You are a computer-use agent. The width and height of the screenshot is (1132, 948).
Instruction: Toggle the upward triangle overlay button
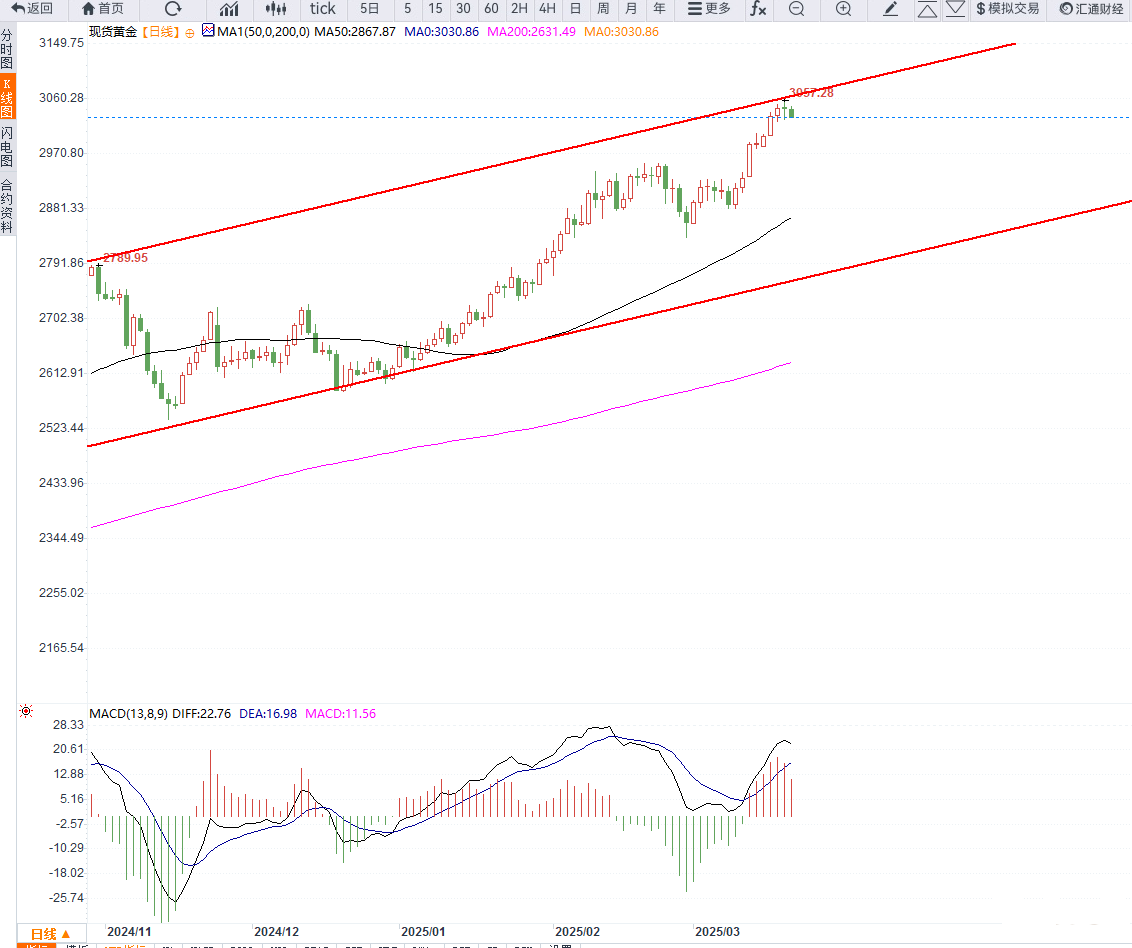[x=927, y=9]
